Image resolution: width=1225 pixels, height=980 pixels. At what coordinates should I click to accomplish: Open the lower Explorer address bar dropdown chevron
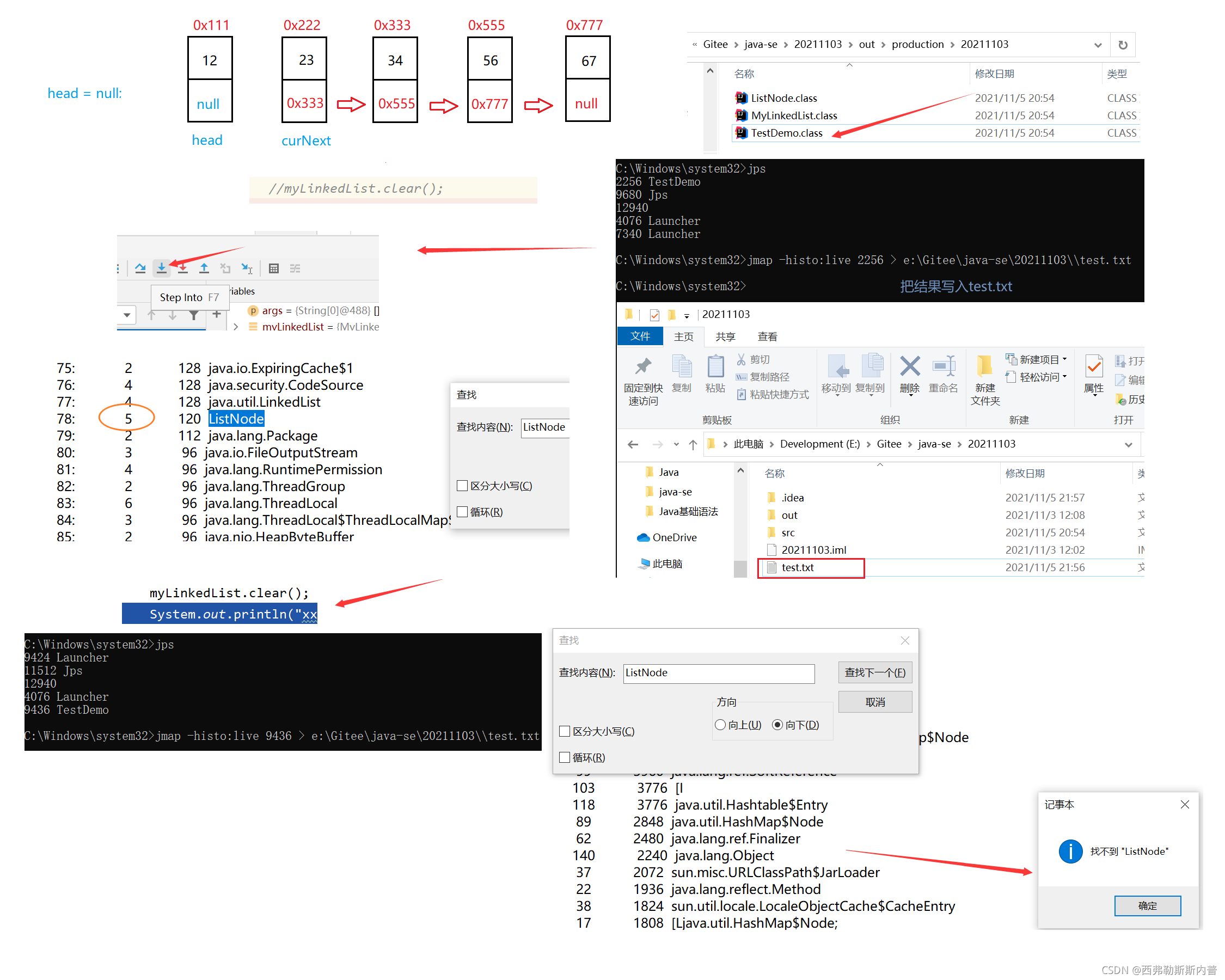[1129, 445]
